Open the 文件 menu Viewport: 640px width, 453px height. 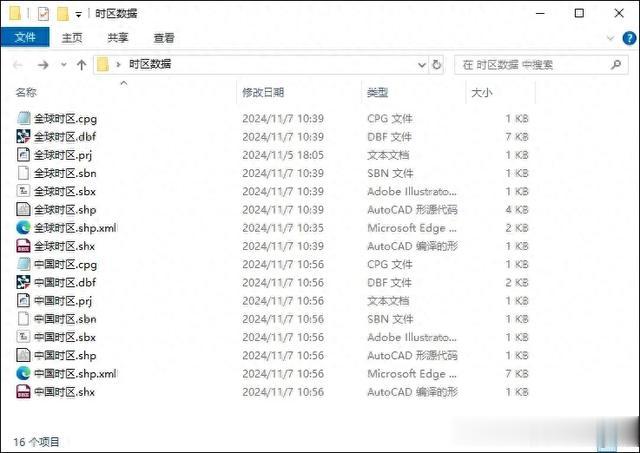click(25, 38)
